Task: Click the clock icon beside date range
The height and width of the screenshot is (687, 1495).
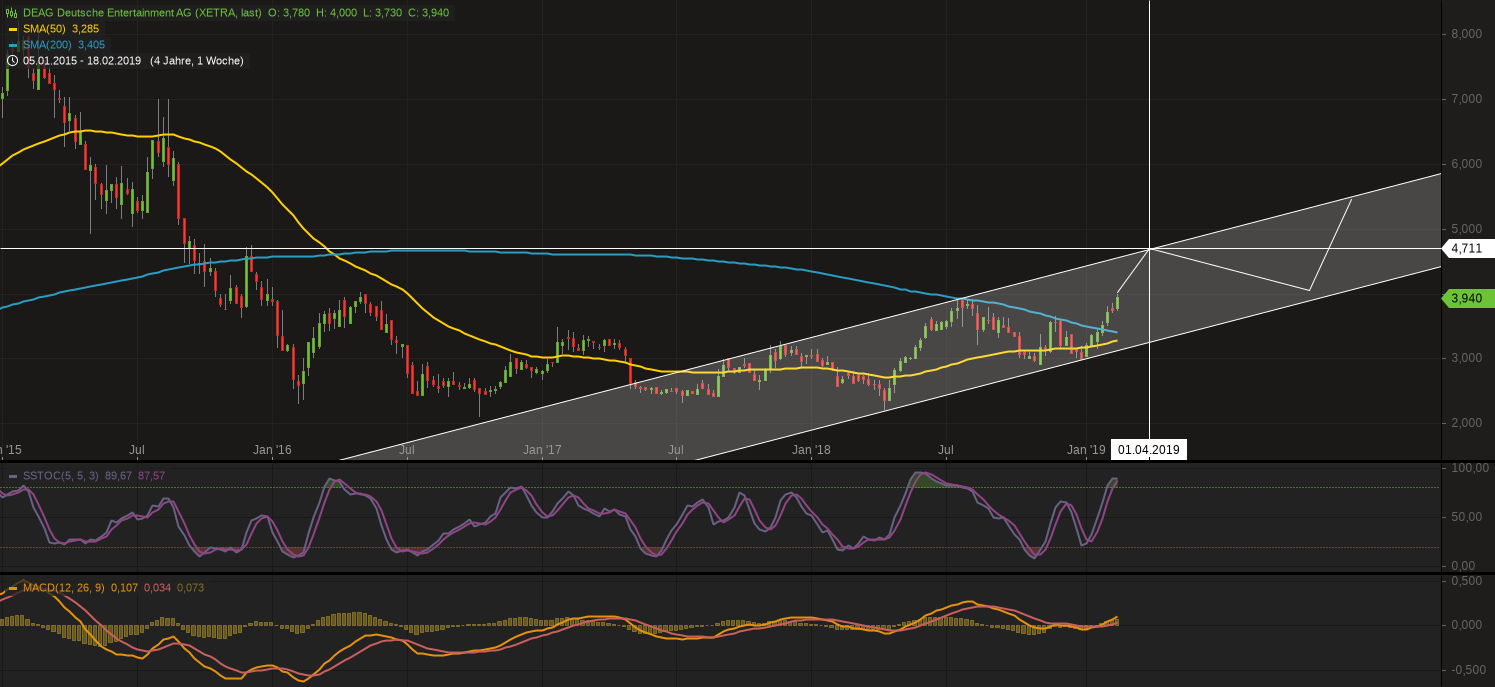Action: pos(11,61)
